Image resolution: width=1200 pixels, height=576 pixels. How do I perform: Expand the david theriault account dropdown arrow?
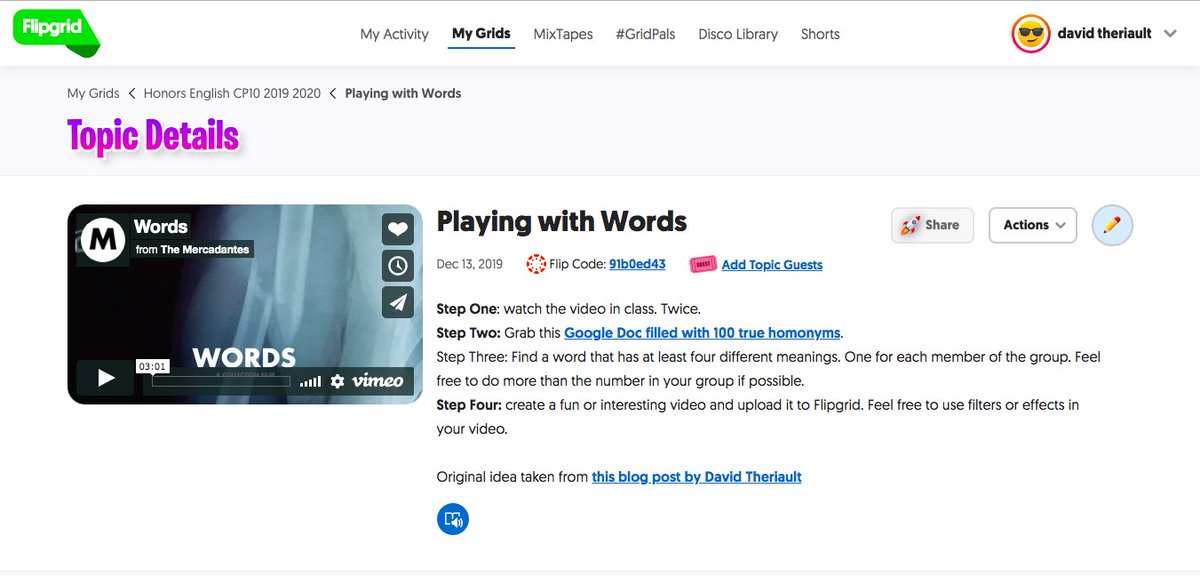click(1171, 34)
